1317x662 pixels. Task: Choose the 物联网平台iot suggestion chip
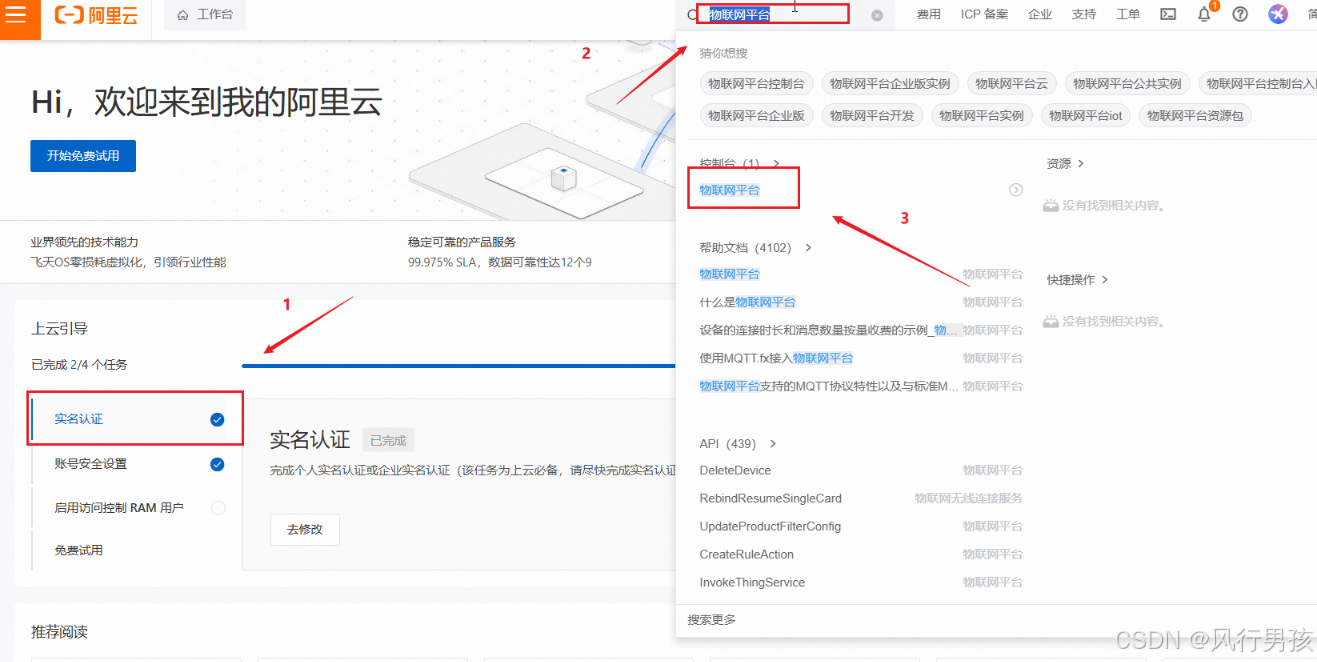pyautogui.click(x=1085, y=116)
